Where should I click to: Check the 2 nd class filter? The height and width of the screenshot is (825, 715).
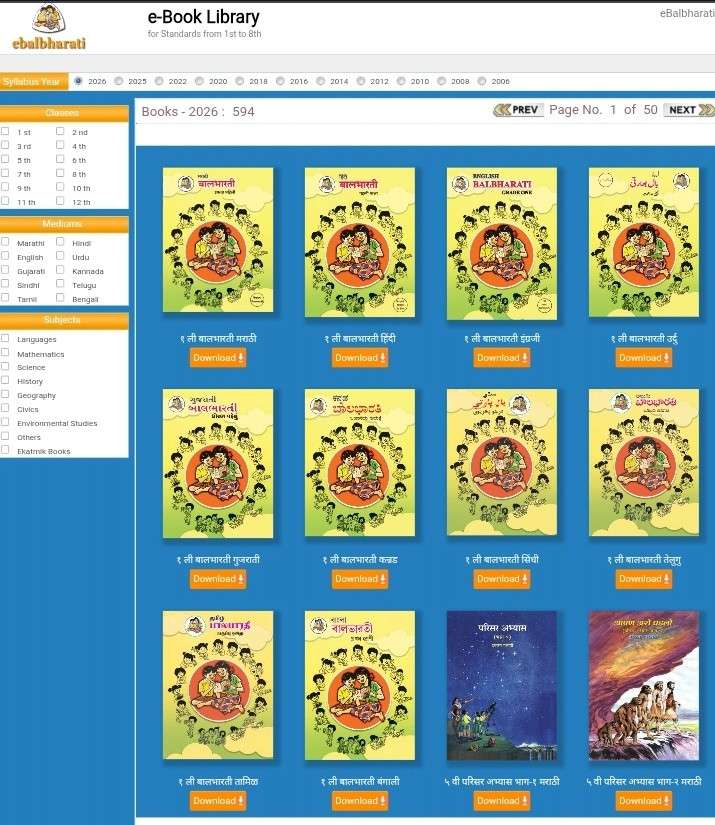60,131
